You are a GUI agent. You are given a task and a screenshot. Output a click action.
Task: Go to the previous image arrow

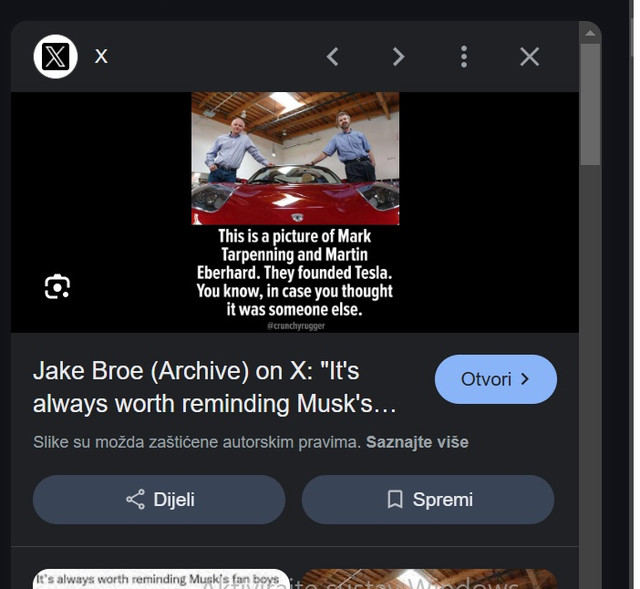point(333,56)
